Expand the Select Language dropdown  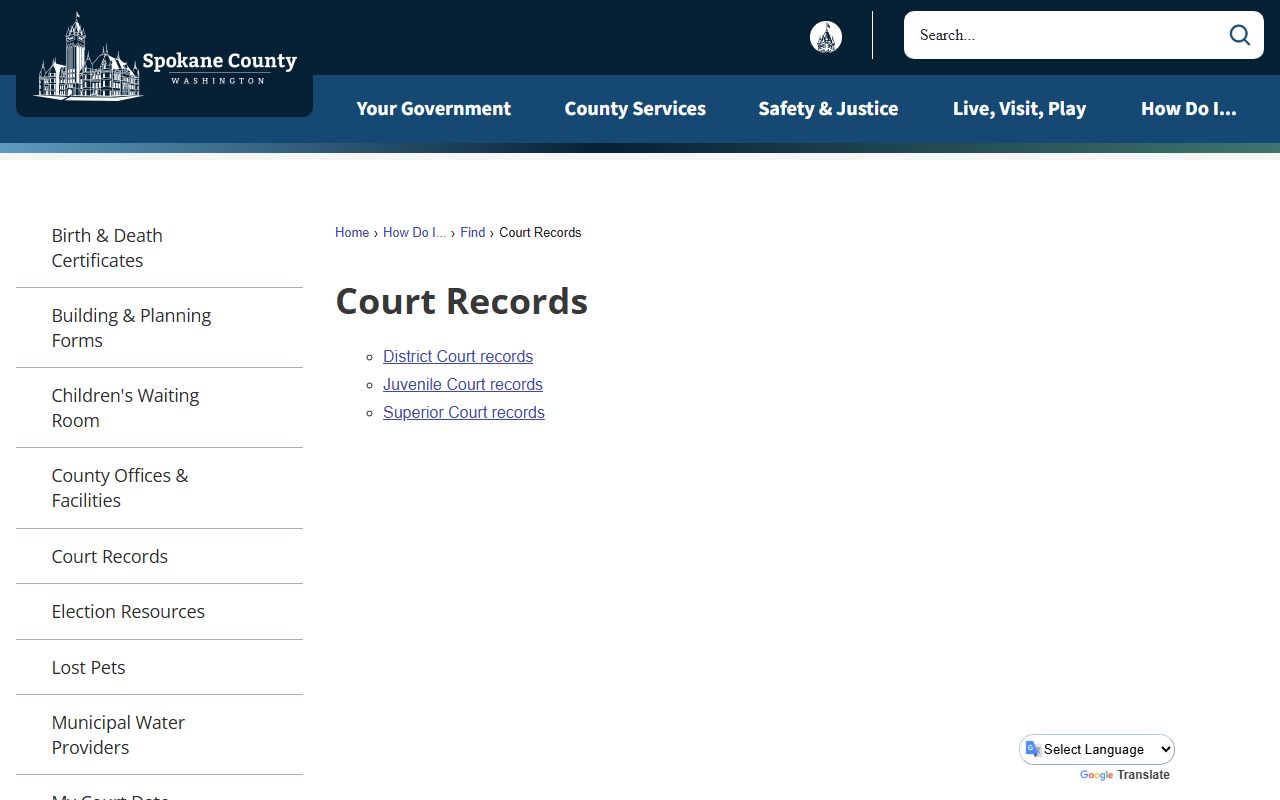[1097, 749]
